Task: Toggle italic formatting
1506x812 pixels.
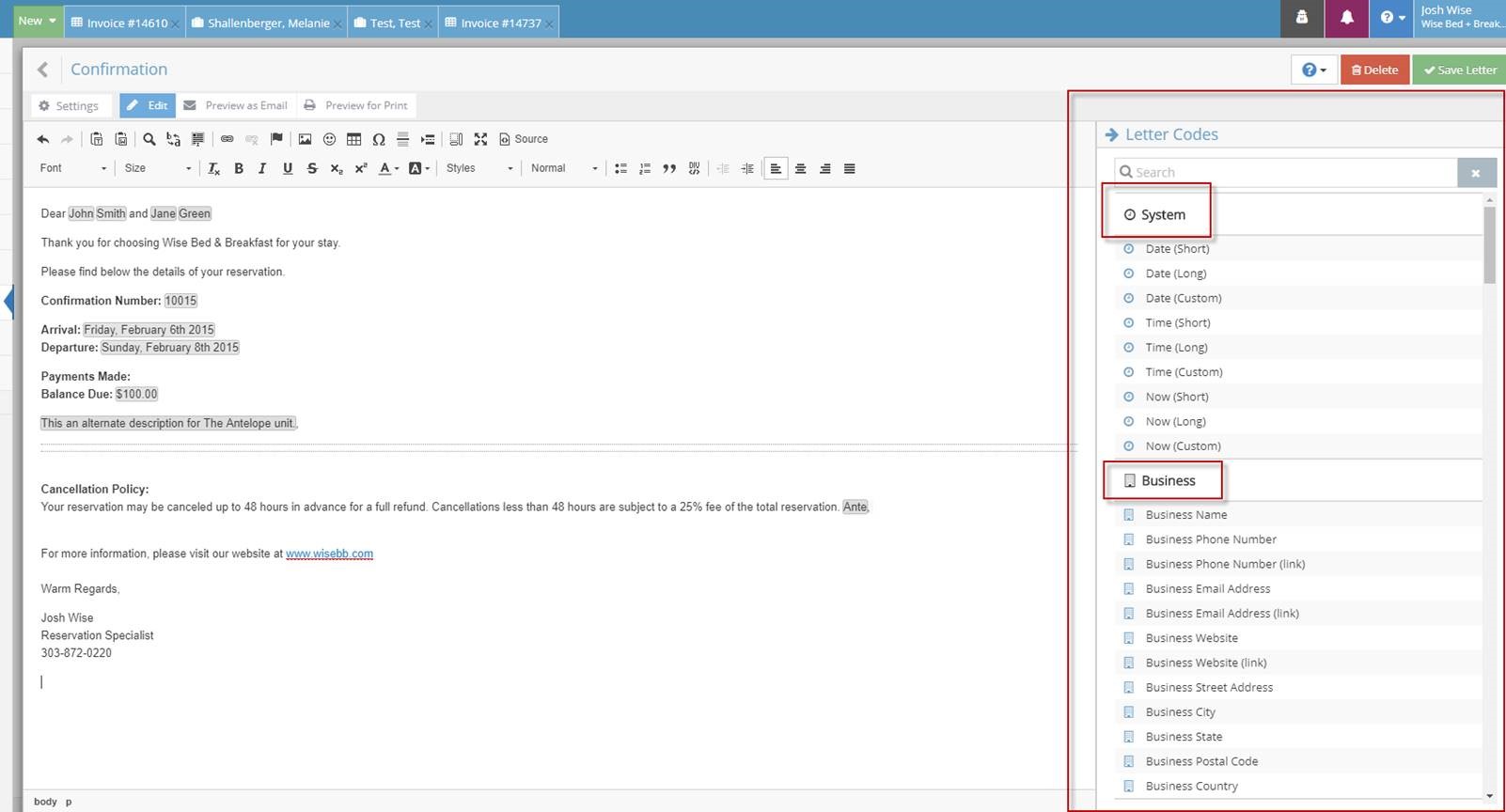Action: pos(262,168)
